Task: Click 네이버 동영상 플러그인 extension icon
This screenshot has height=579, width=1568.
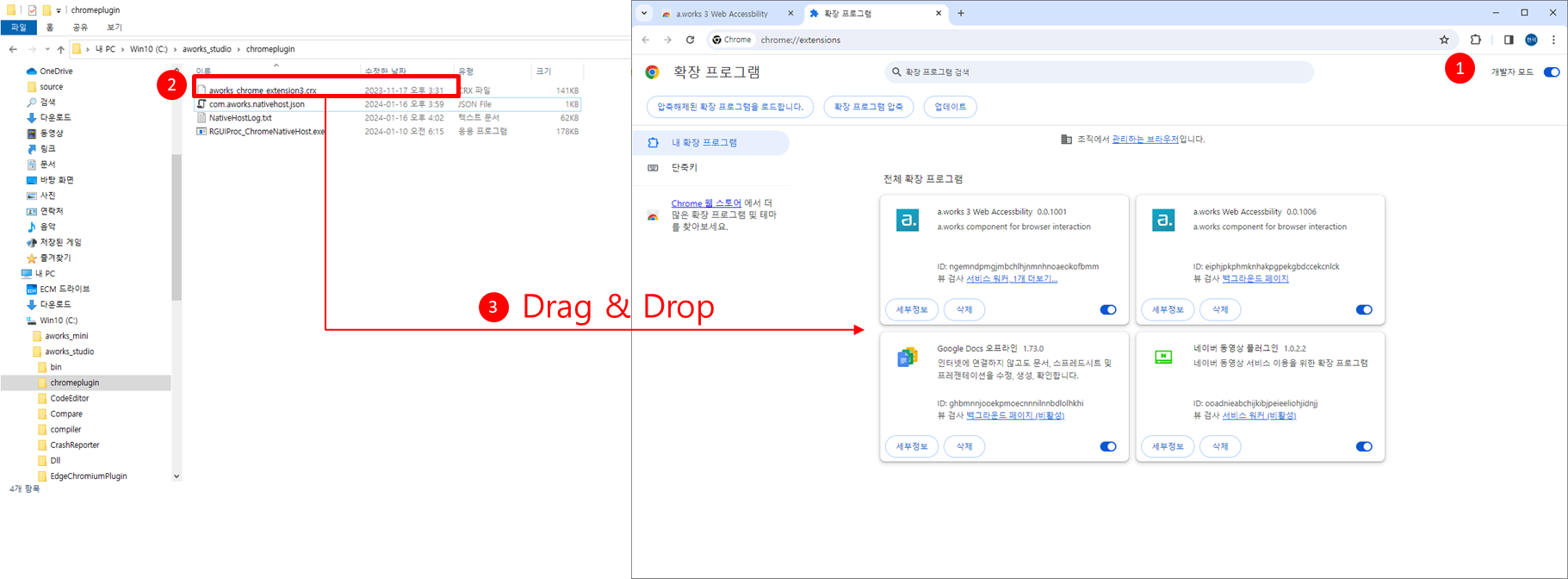Action: tap(1163, 357)
